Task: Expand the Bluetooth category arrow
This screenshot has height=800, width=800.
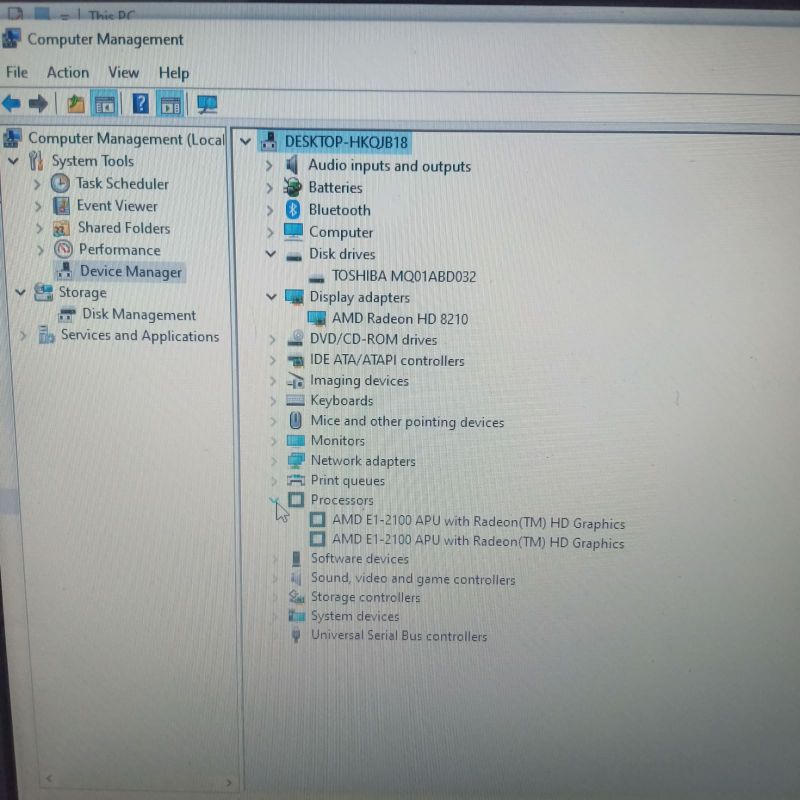Action: click(x=269, y=210)
